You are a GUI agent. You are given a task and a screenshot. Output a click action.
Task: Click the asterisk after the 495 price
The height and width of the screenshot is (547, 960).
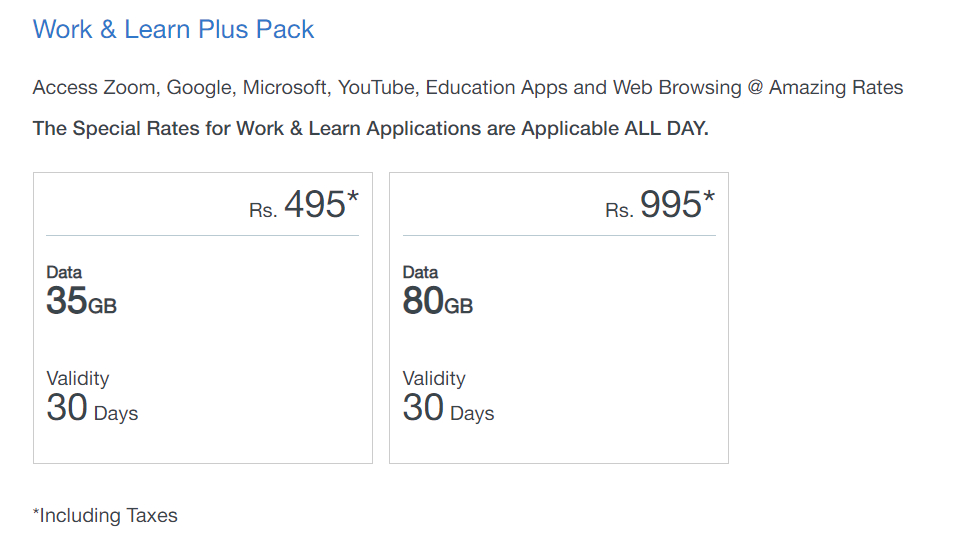pyautogui.click(x=353, y=198)
